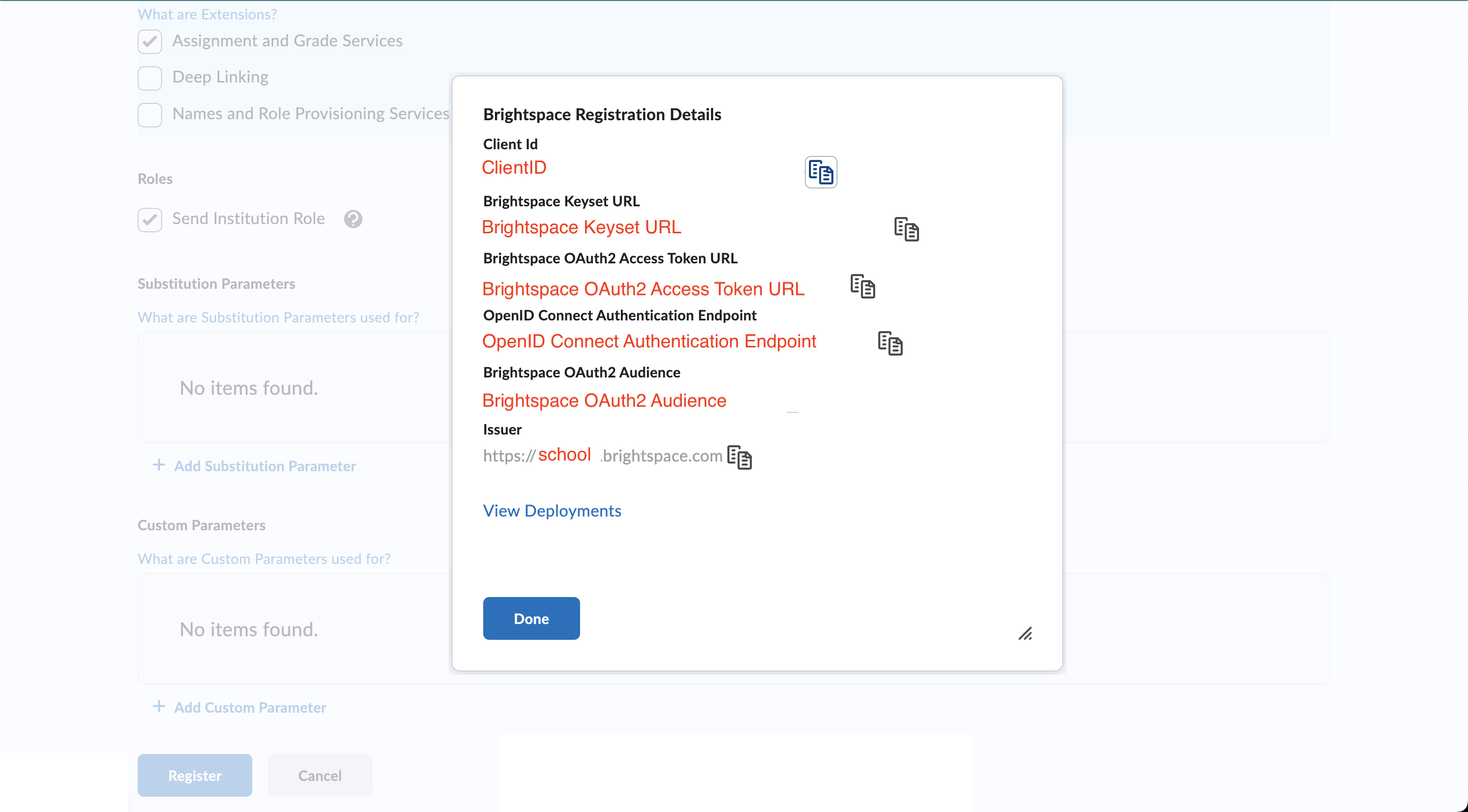Viewport: 1468px width, 812px height.
Task: Copy the OpenID Connect Authentication Endpoint
Action: (889, 343)
